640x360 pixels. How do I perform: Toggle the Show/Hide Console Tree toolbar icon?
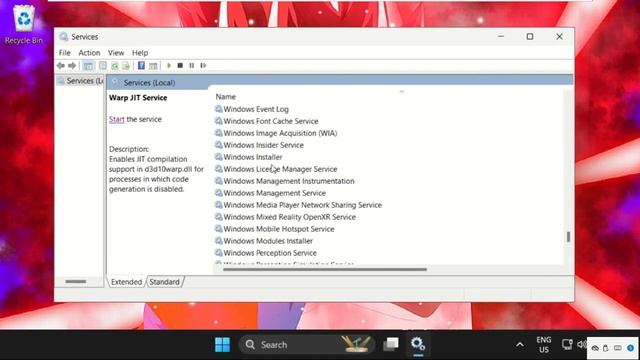pos(88,66)
